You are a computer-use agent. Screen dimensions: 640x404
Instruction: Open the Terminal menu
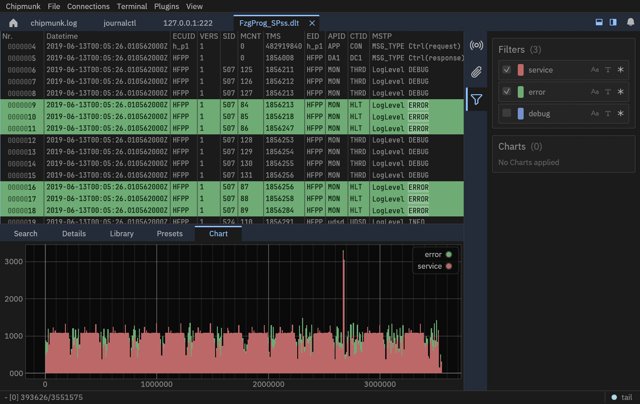[x=132, y=6]
